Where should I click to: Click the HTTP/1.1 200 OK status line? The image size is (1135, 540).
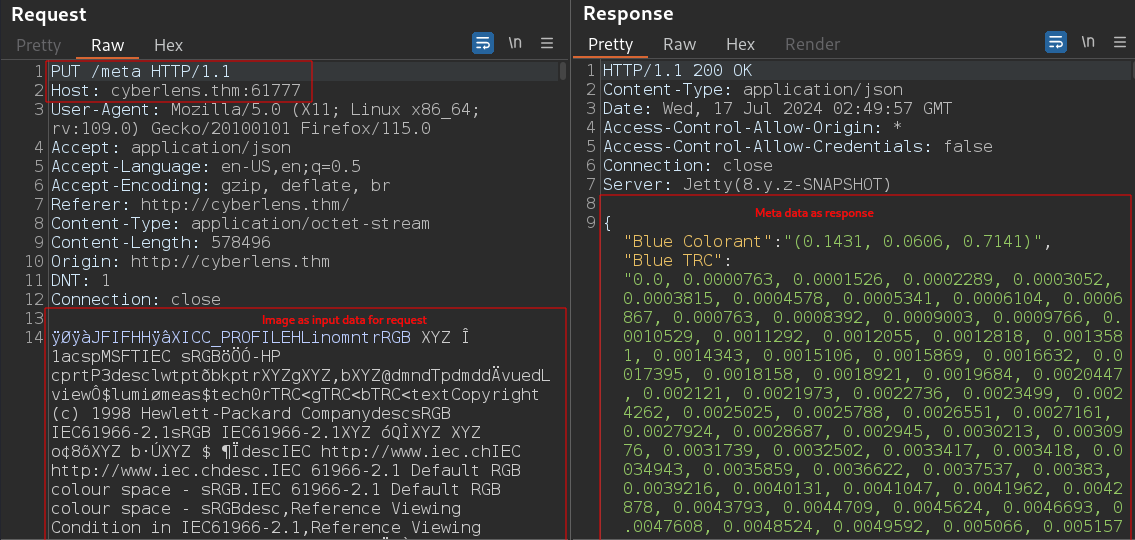pos(677,71)
